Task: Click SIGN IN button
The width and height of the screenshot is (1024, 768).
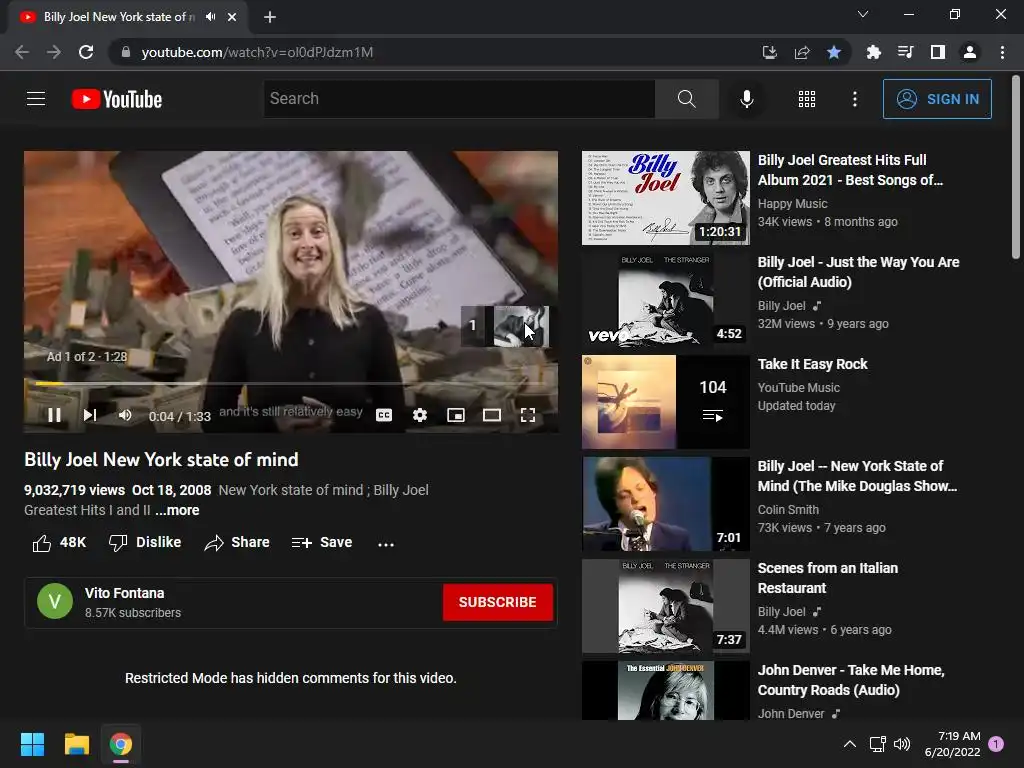Action: click(x=937, y=99)
